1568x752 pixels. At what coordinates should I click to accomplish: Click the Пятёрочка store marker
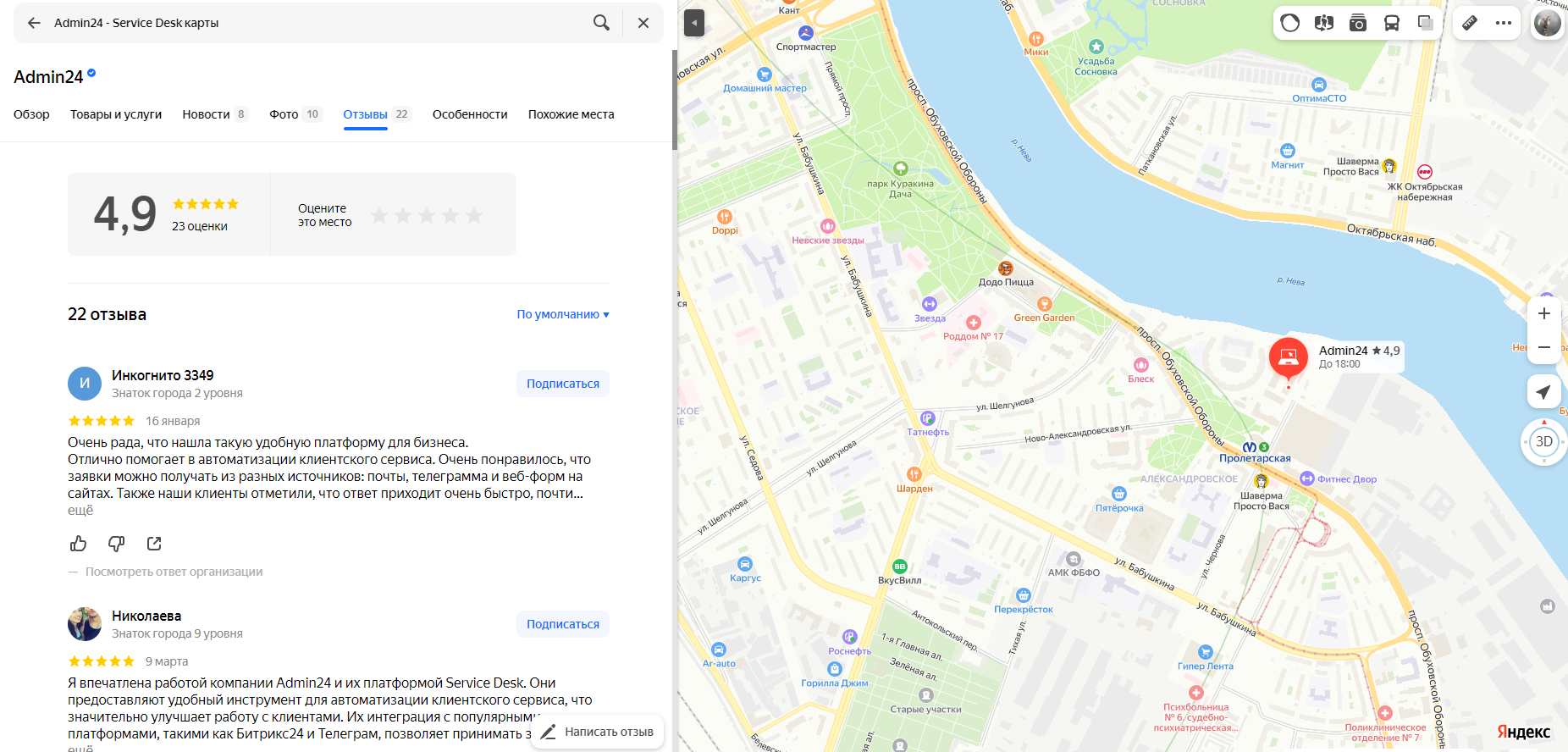[1119, 494]
